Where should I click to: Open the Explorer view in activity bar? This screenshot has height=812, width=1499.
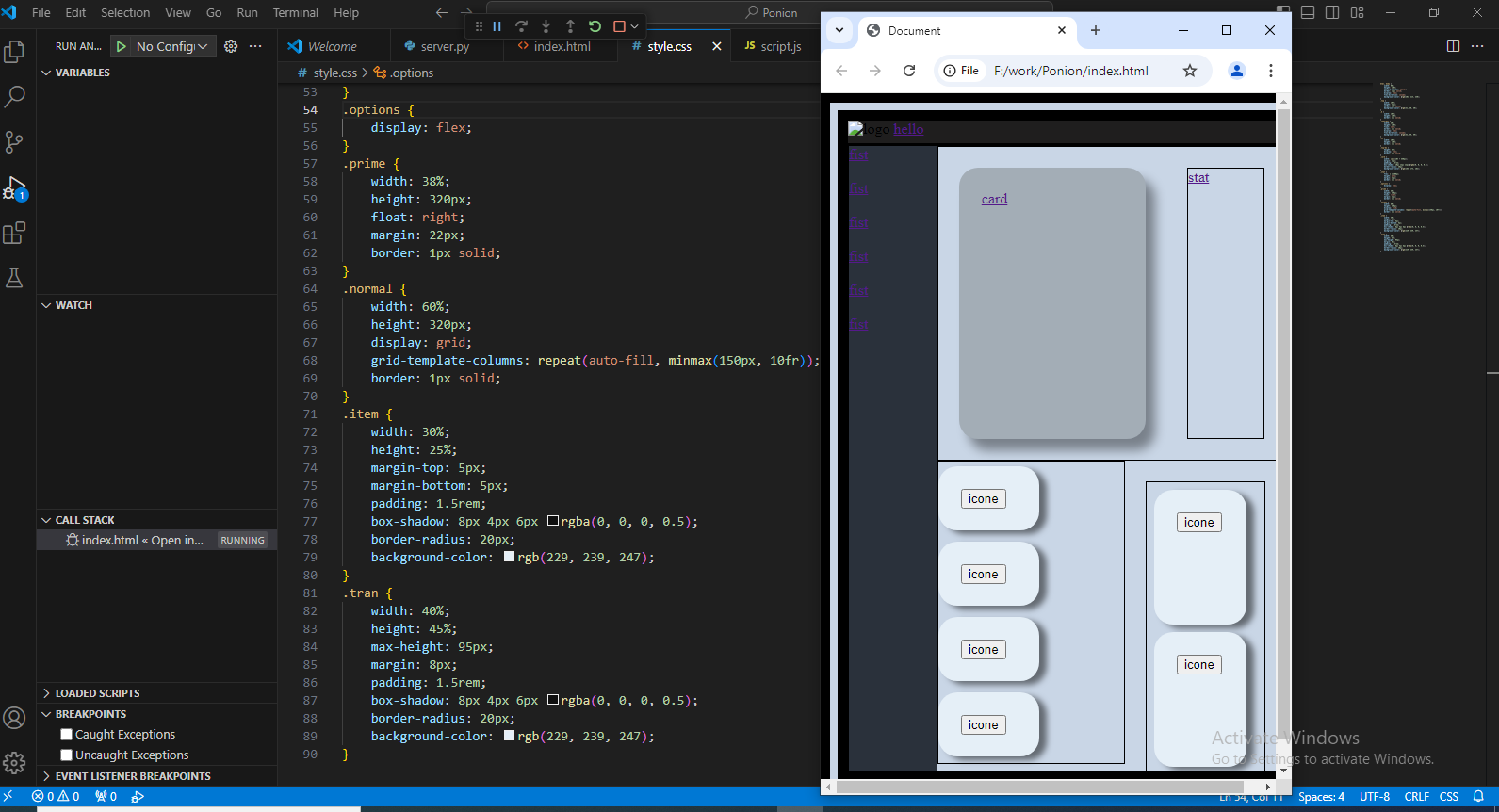(14, 51)
